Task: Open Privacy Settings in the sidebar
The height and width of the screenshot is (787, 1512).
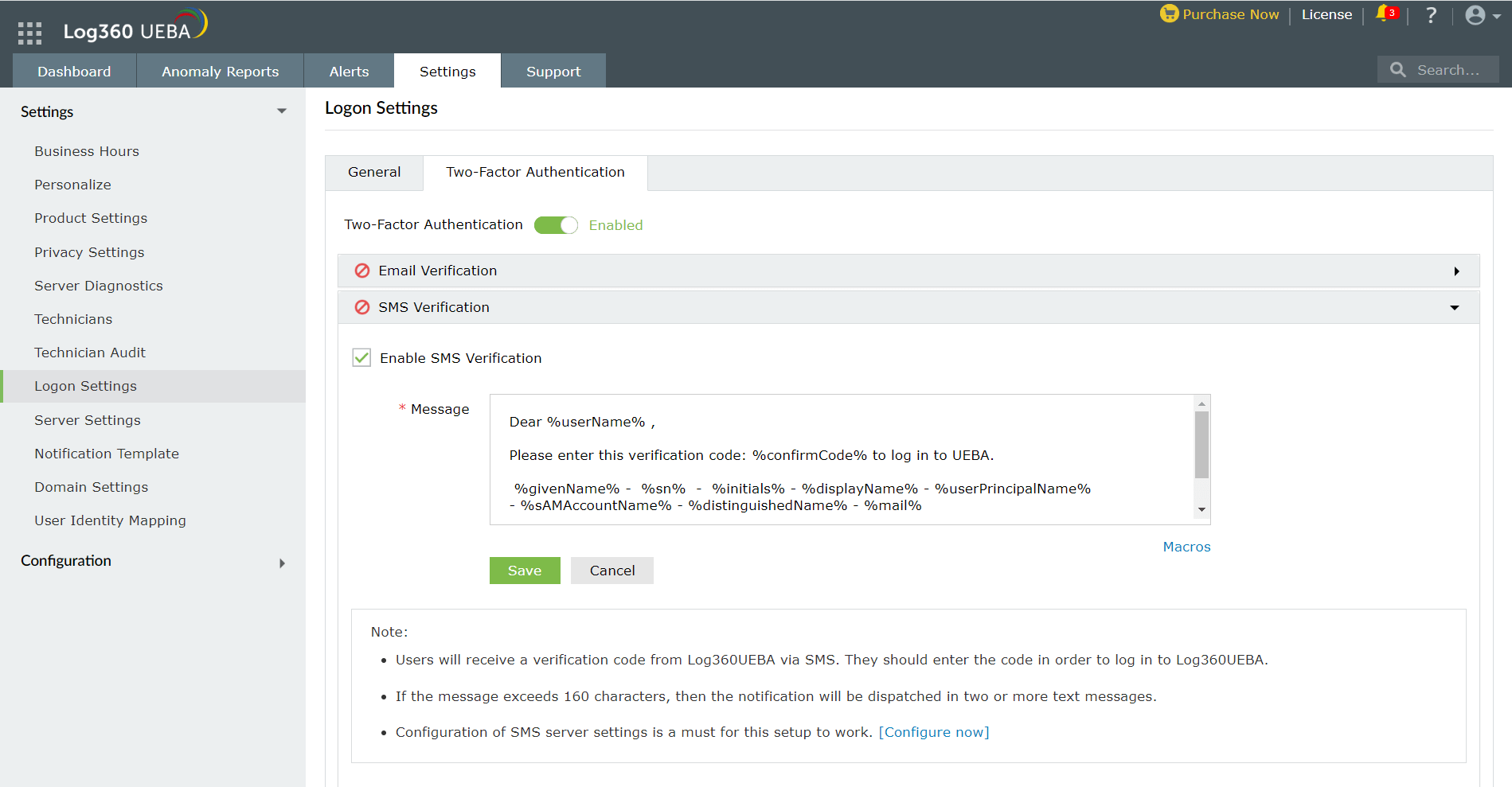Action: point(89,252)
